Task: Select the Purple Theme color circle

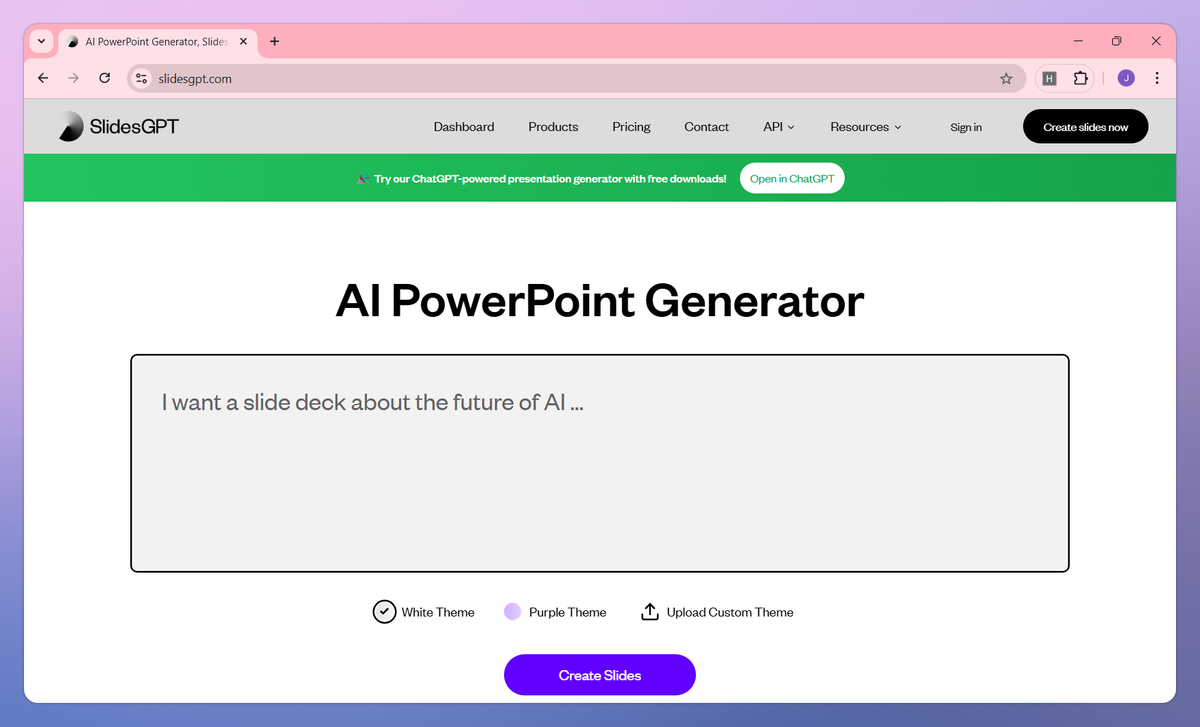Action: tap(512, 612)
